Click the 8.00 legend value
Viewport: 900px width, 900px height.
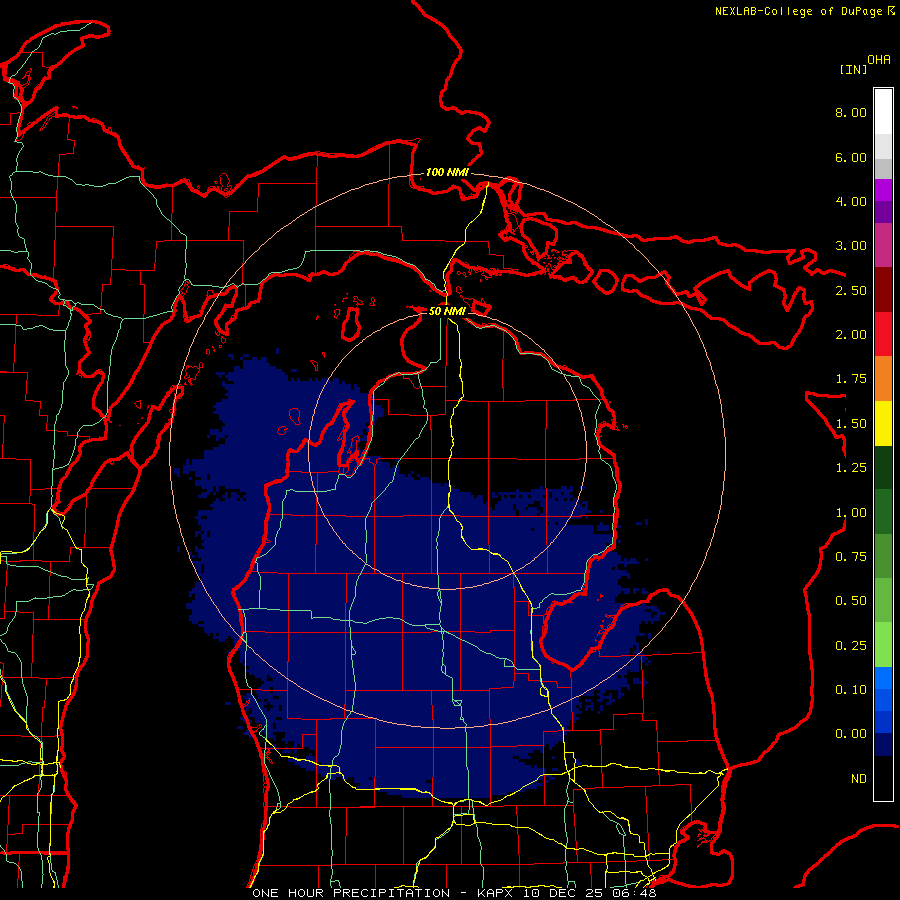coord(851,112)
